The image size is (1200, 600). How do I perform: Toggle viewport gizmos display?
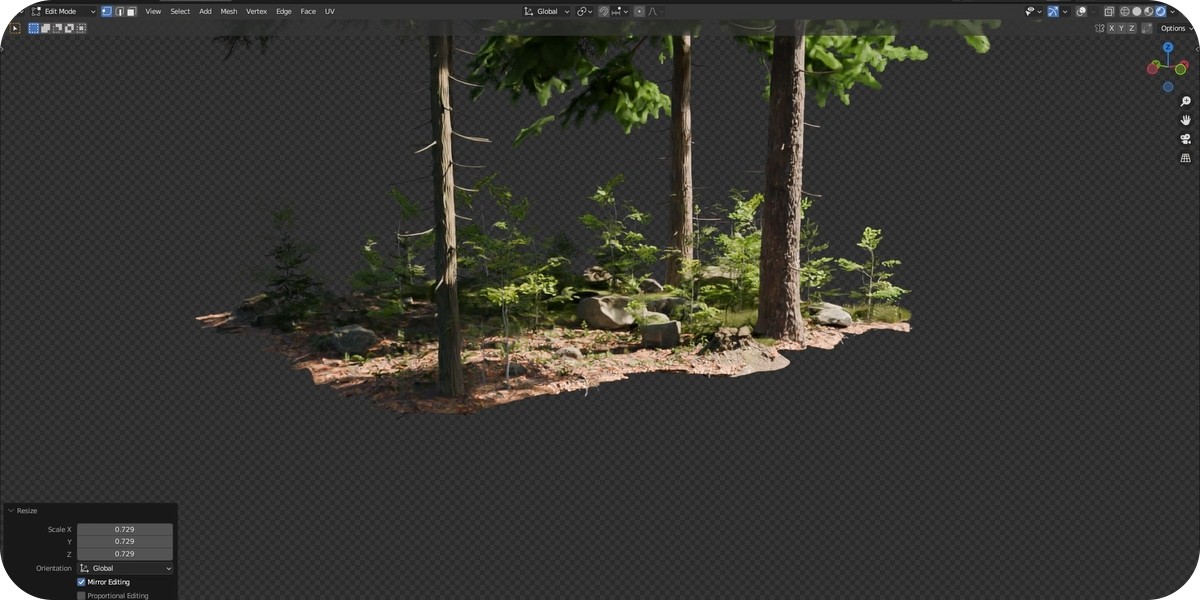1053,12
